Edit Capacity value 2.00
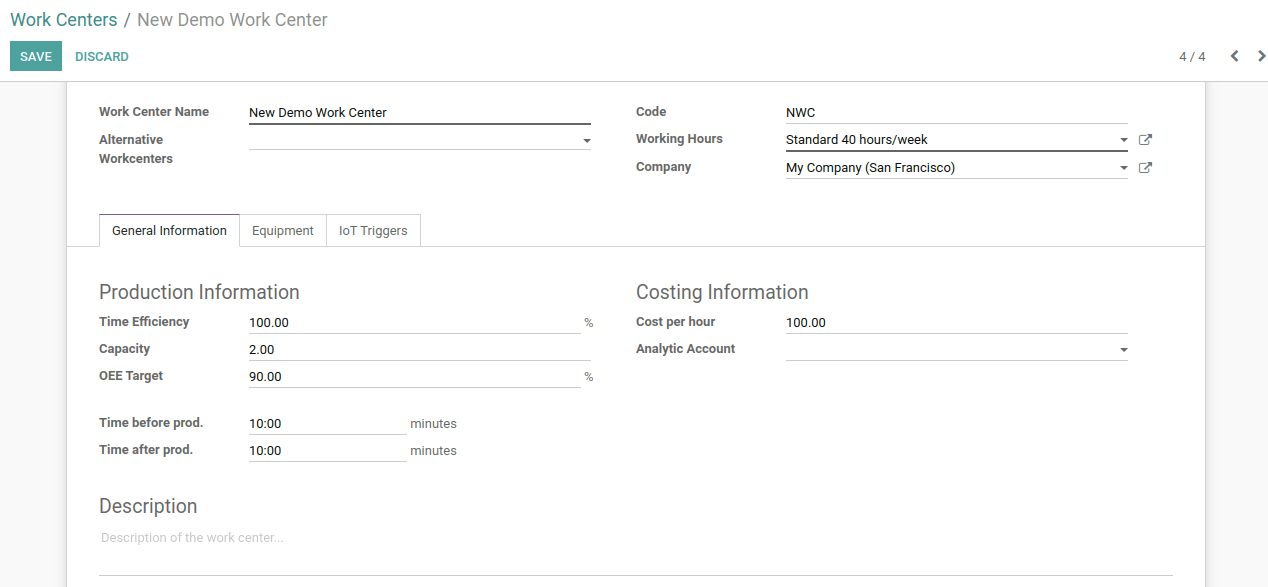The image size is (1268, 587). click(x=420, y=350)
